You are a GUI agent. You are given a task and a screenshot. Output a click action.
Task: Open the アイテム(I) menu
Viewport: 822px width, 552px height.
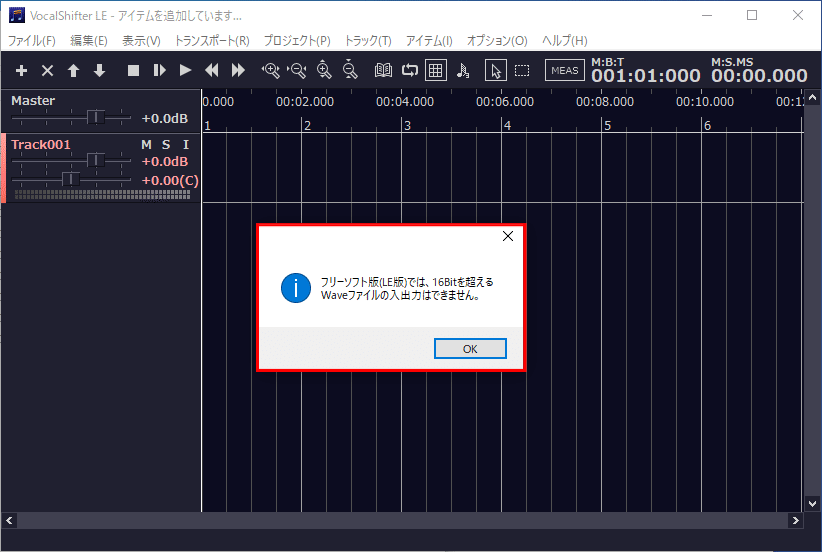tap(429, 40)
